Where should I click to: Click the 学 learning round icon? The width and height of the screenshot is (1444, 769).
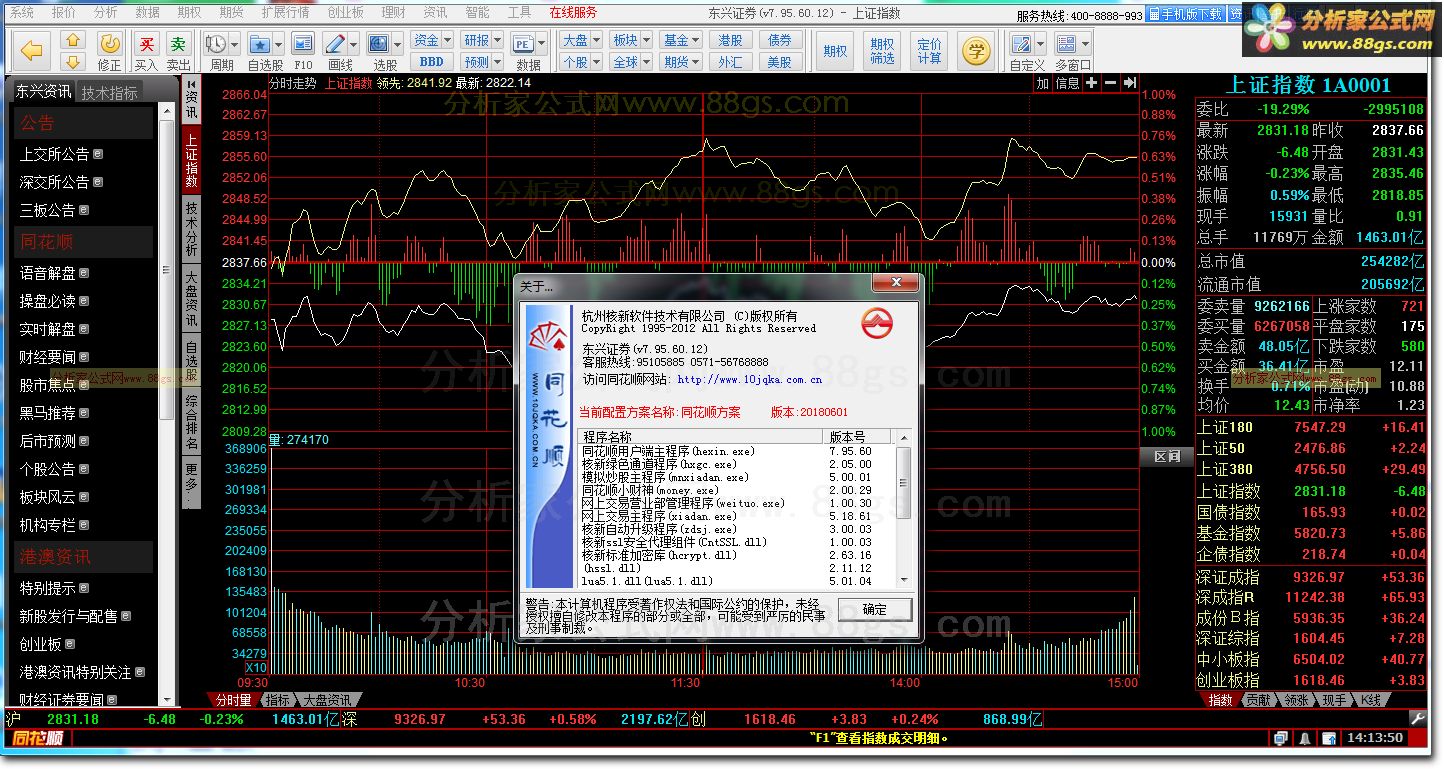[x=975, y=49]
